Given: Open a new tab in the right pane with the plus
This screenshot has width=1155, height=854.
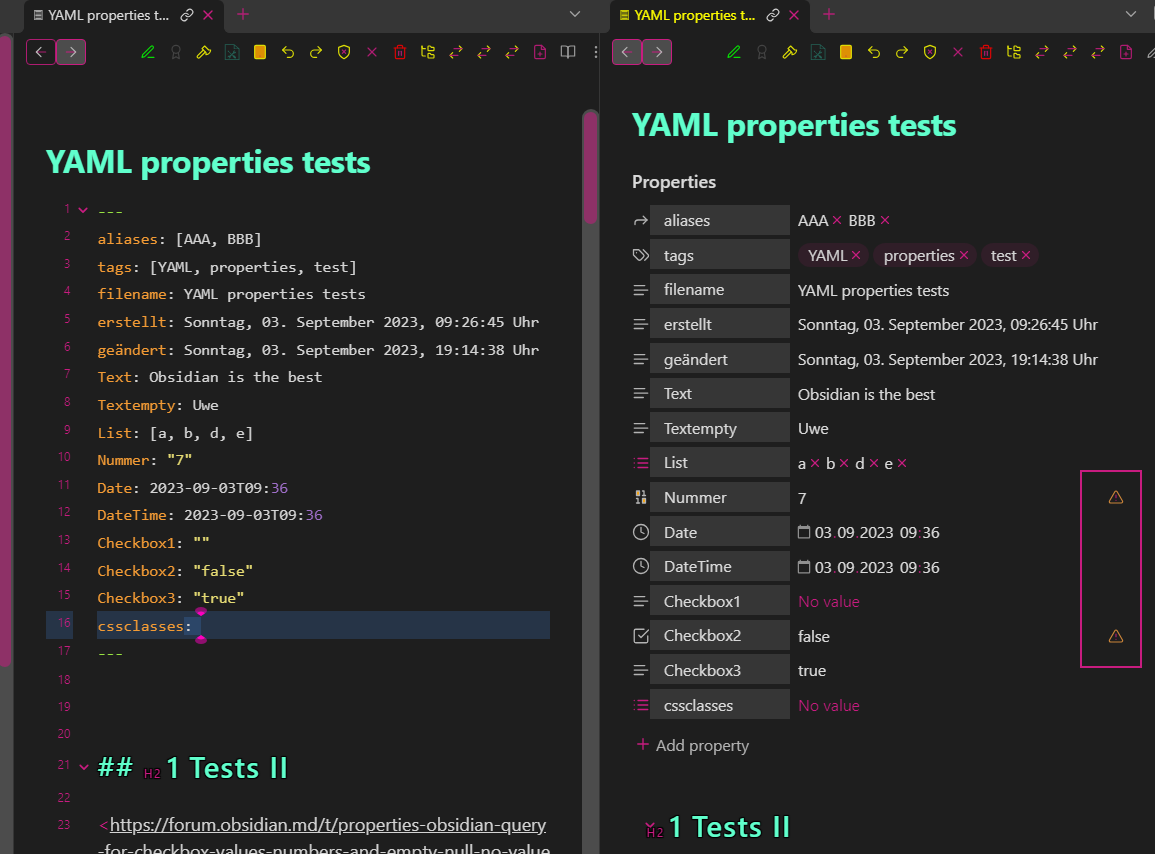Looking at the screenshot, I should coord(828,14).
